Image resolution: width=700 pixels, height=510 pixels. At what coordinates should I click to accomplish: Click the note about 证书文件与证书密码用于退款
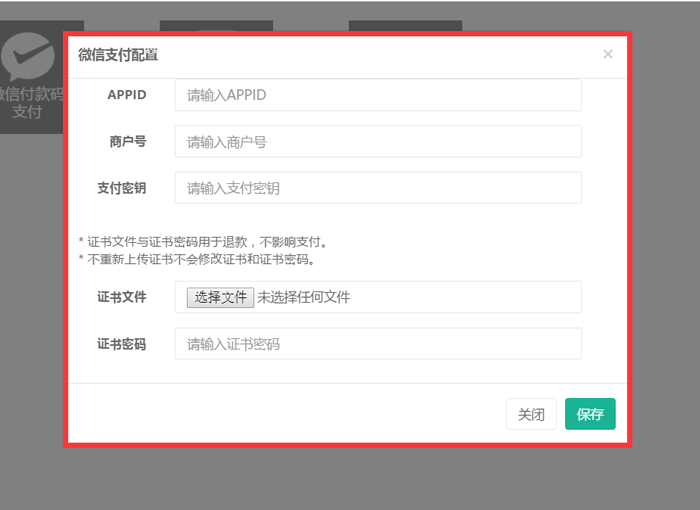[x=204, y=242]
